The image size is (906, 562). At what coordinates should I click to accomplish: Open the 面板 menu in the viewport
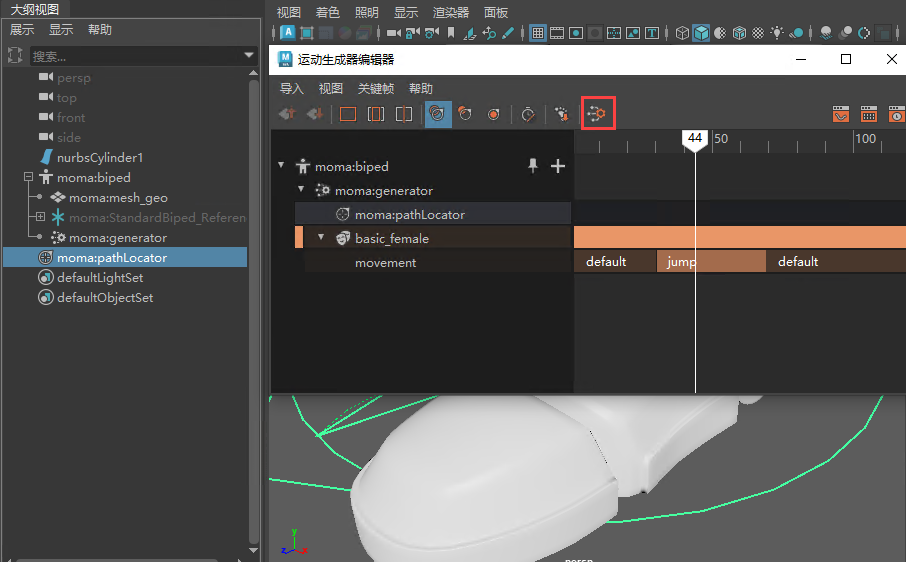coord(496,12)
